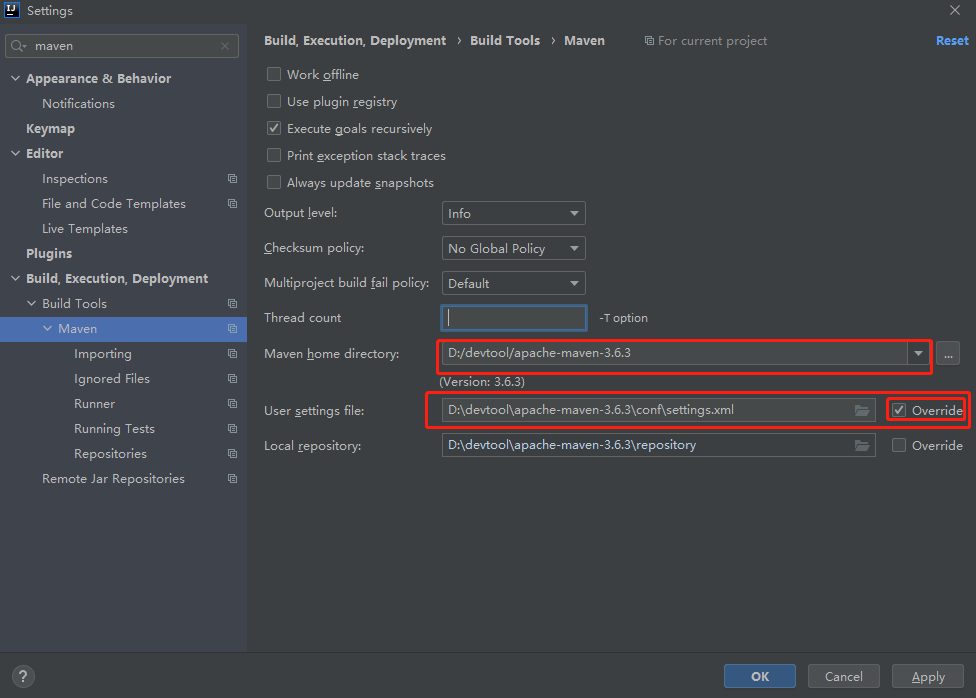Select Ignored Files under Maven

click(112, 379)
